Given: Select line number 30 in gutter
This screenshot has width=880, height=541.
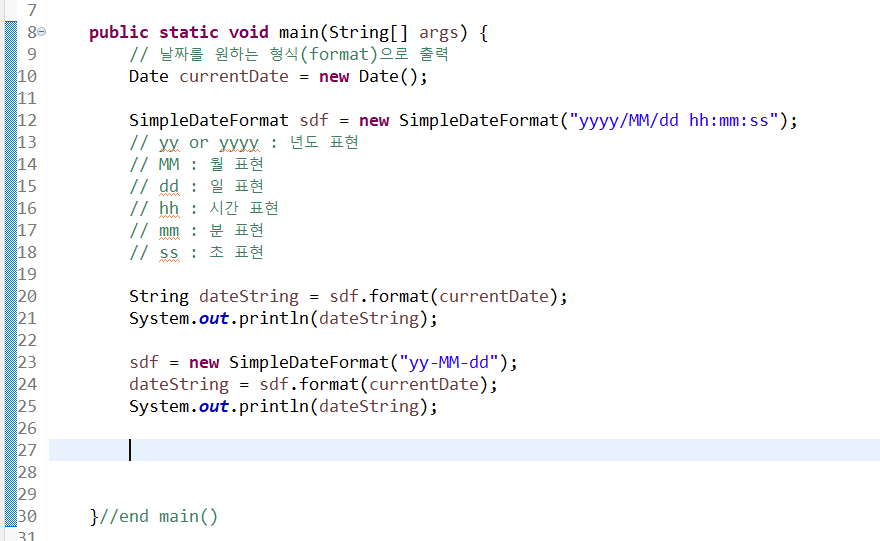Looking at the screenshot, I should [27, 516].
